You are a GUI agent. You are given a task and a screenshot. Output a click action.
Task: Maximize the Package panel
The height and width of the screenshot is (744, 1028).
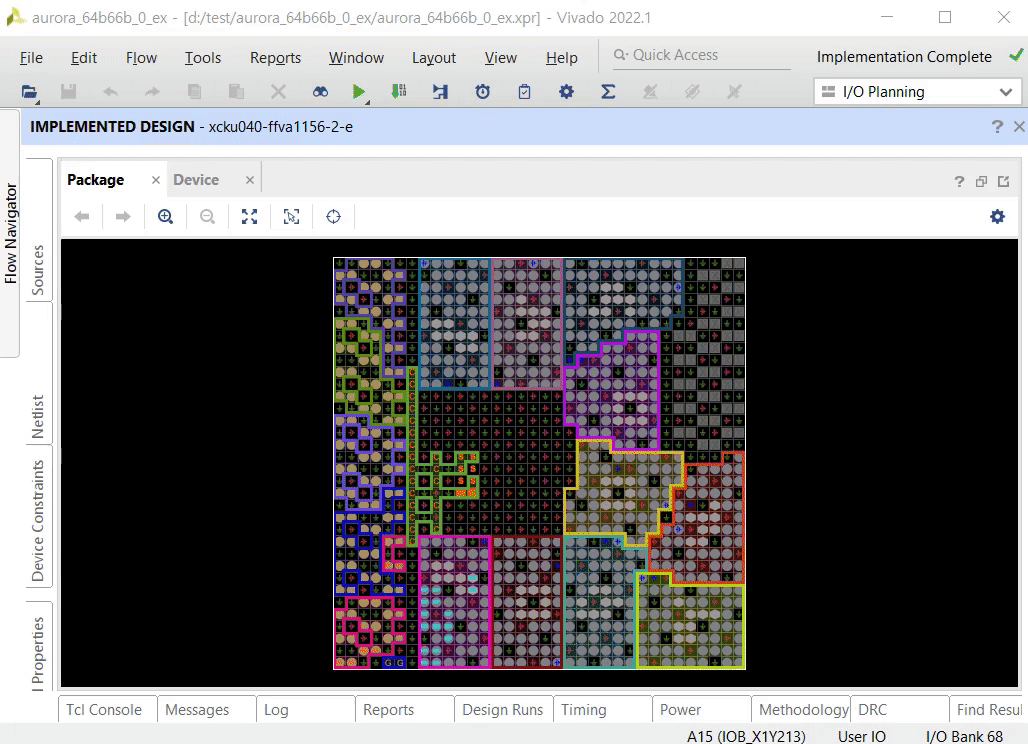pos(1004,182)
